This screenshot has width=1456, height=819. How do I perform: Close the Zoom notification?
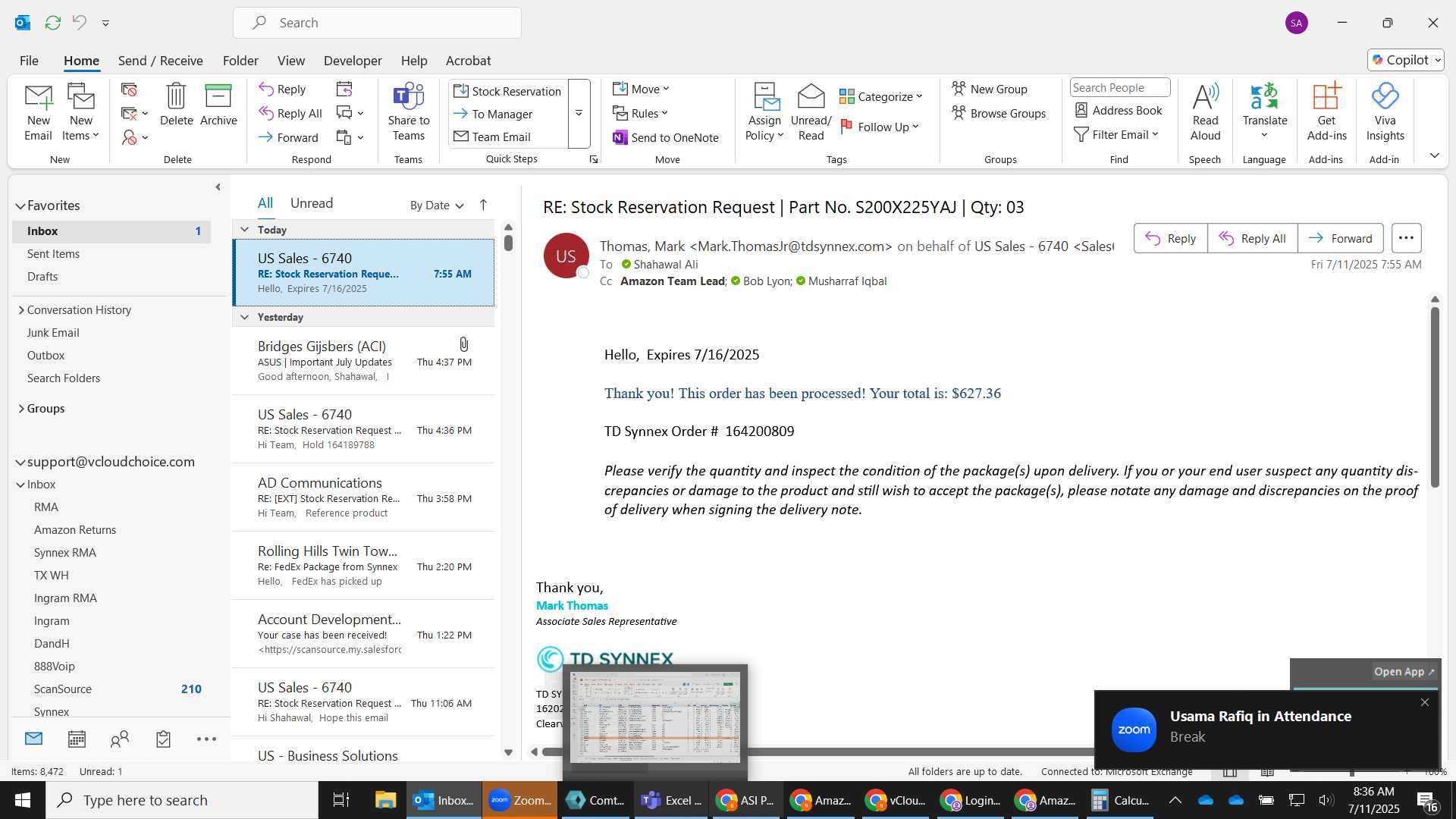pos(1424,702)
